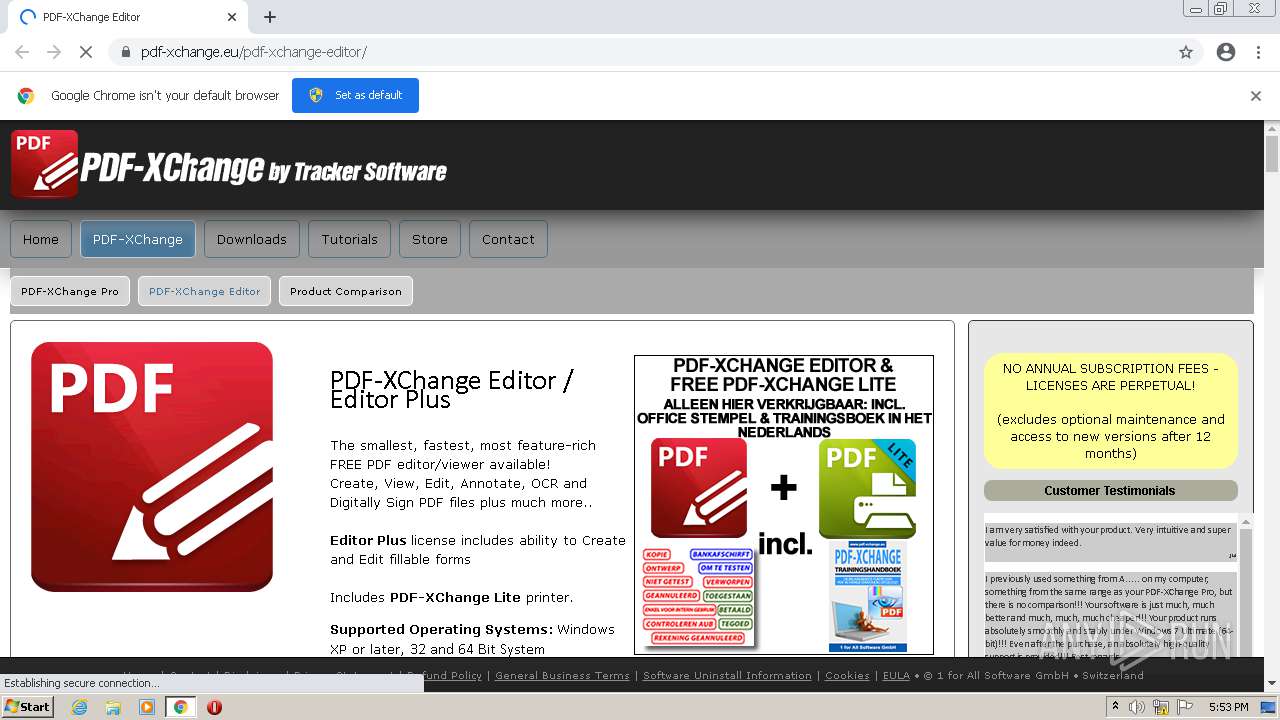The width and height of the screenshot is (1280, 720).
Task: Open the Chrome three-dot menu
Action: (1258, 52)
